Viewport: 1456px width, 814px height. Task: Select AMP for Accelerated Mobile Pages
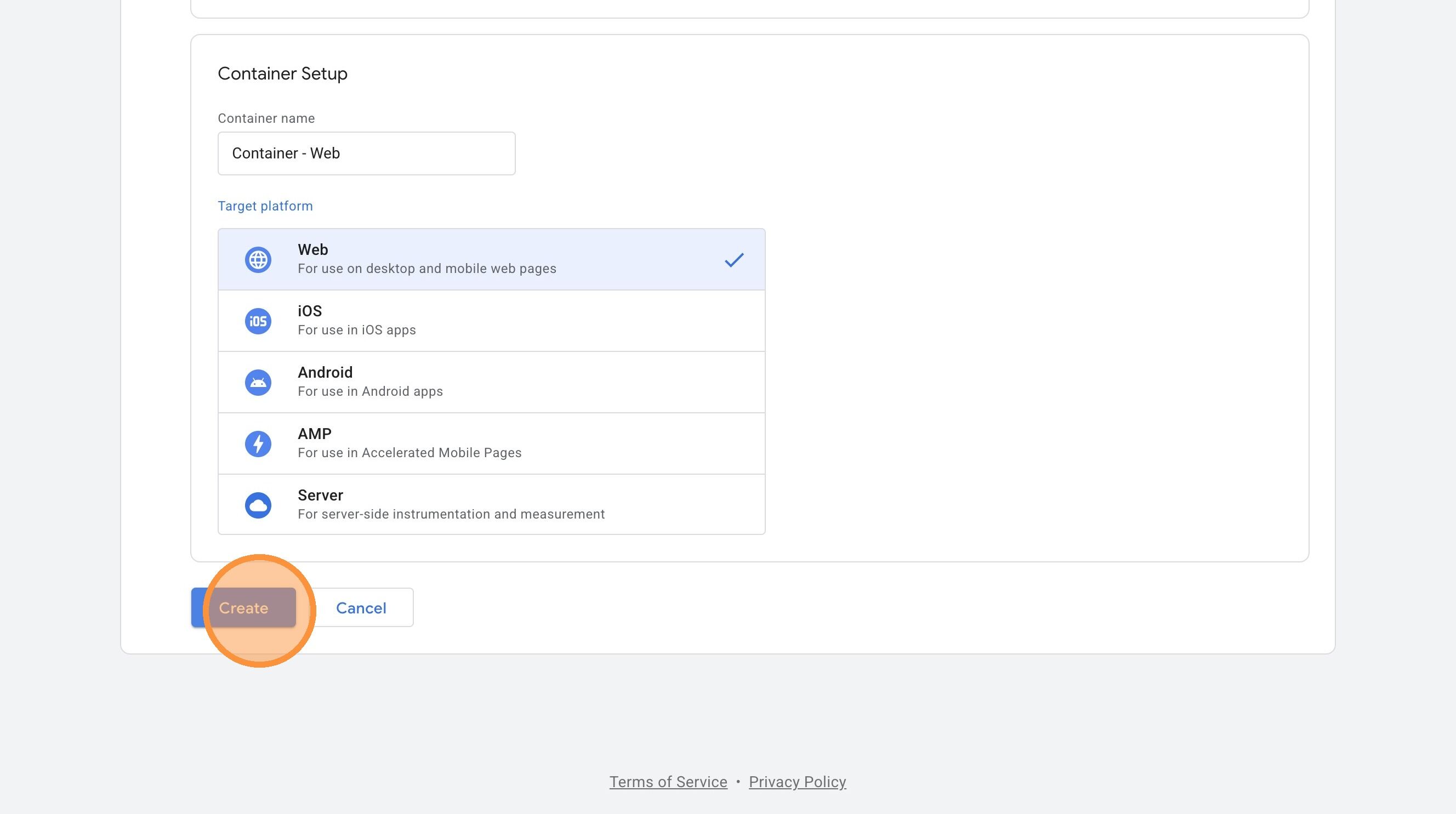(x=491, y=443)
